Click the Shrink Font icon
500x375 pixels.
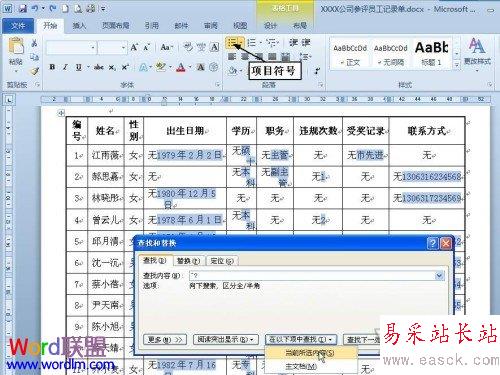[146, 47]
